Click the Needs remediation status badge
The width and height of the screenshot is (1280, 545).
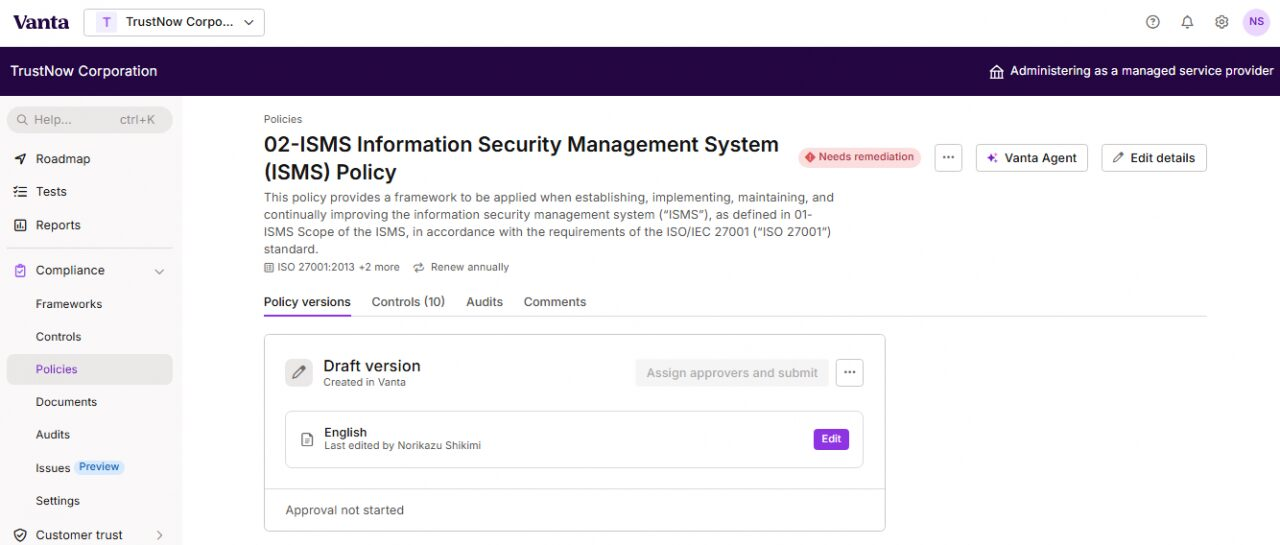point(859,157)
